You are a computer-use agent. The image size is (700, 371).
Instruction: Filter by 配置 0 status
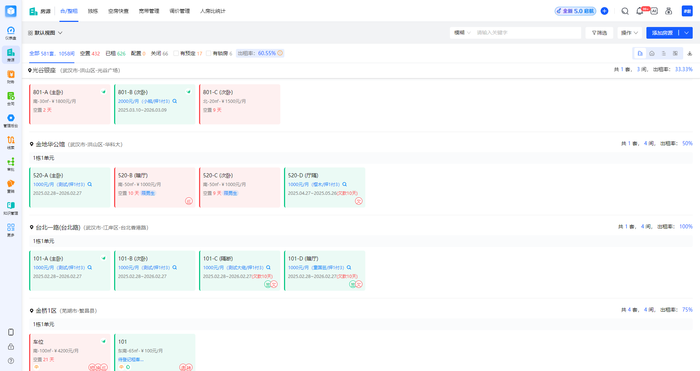pos(138,53)
